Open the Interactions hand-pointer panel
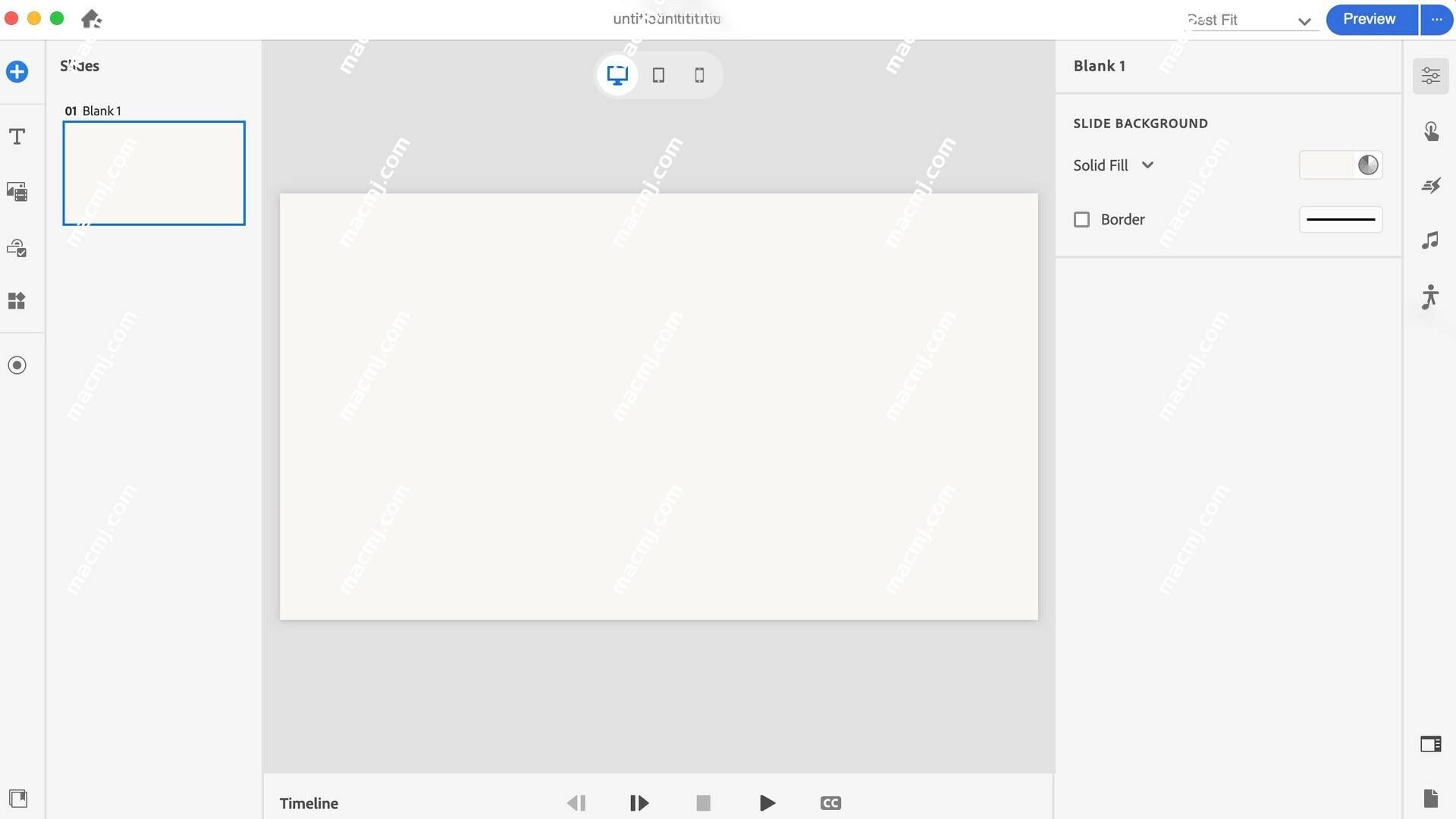 click(x=1430, y=131)
